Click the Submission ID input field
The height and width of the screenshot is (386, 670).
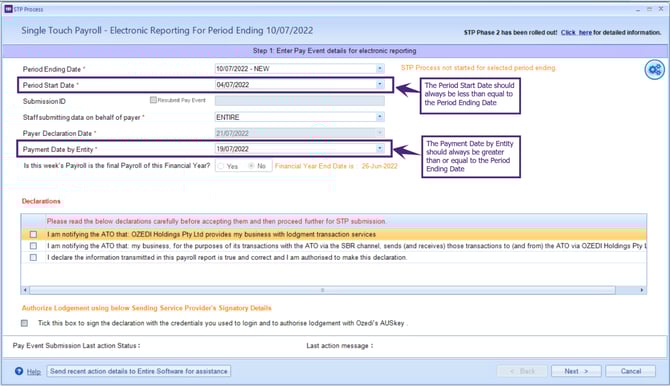[300, 101]
